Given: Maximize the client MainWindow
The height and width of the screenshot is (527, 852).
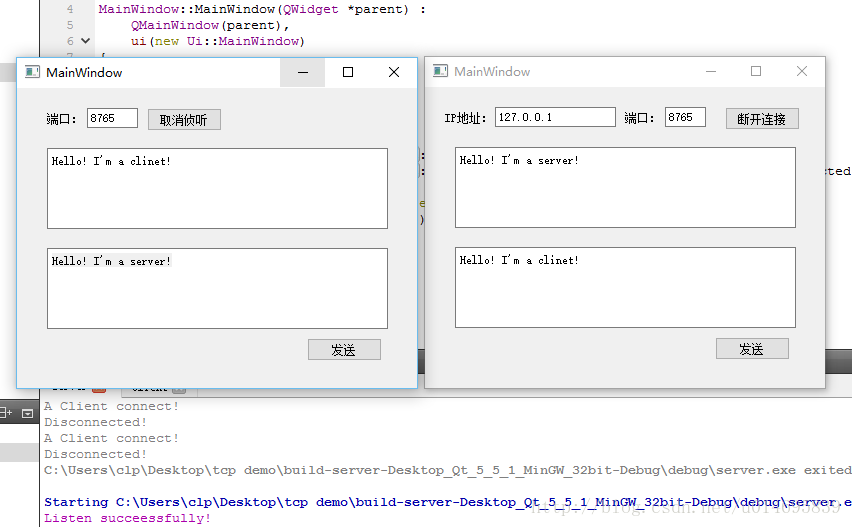Looking at the screenshot, I should [756, 72].
